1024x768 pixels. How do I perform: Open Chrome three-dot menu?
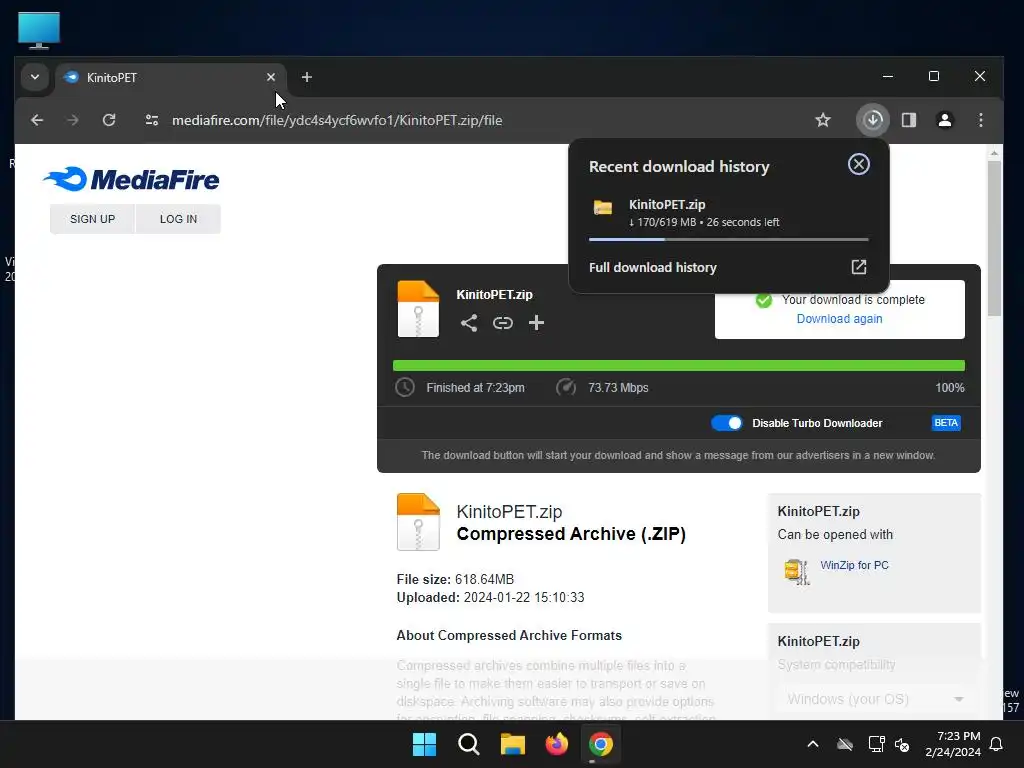pos(980,120)
